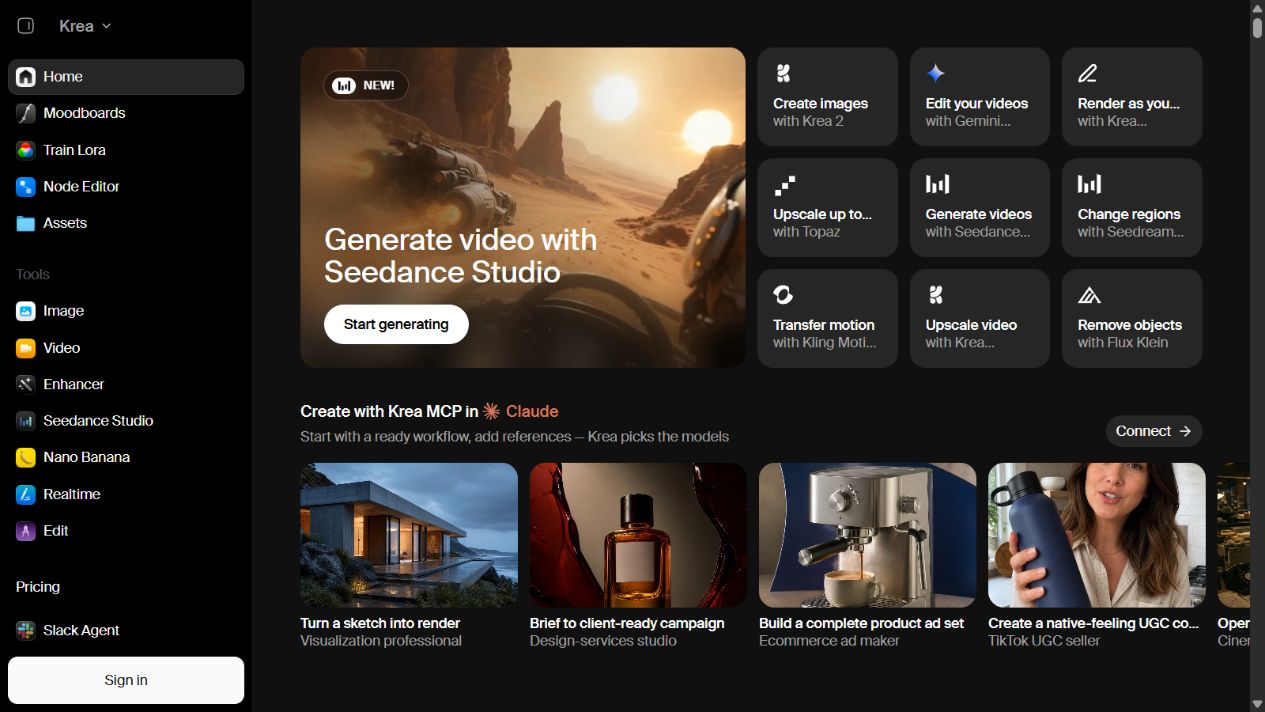Screen dimensions: 1265x712
Task: Open the Realtime tool icon
Action: (26, 494)
